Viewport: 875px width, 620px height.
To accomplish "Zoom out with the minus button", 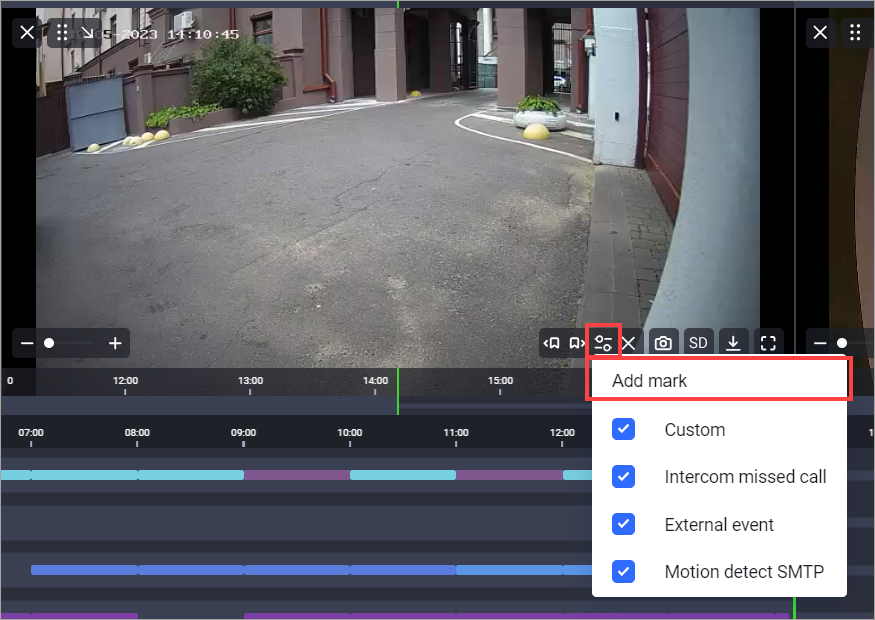I will coord(27,343).
